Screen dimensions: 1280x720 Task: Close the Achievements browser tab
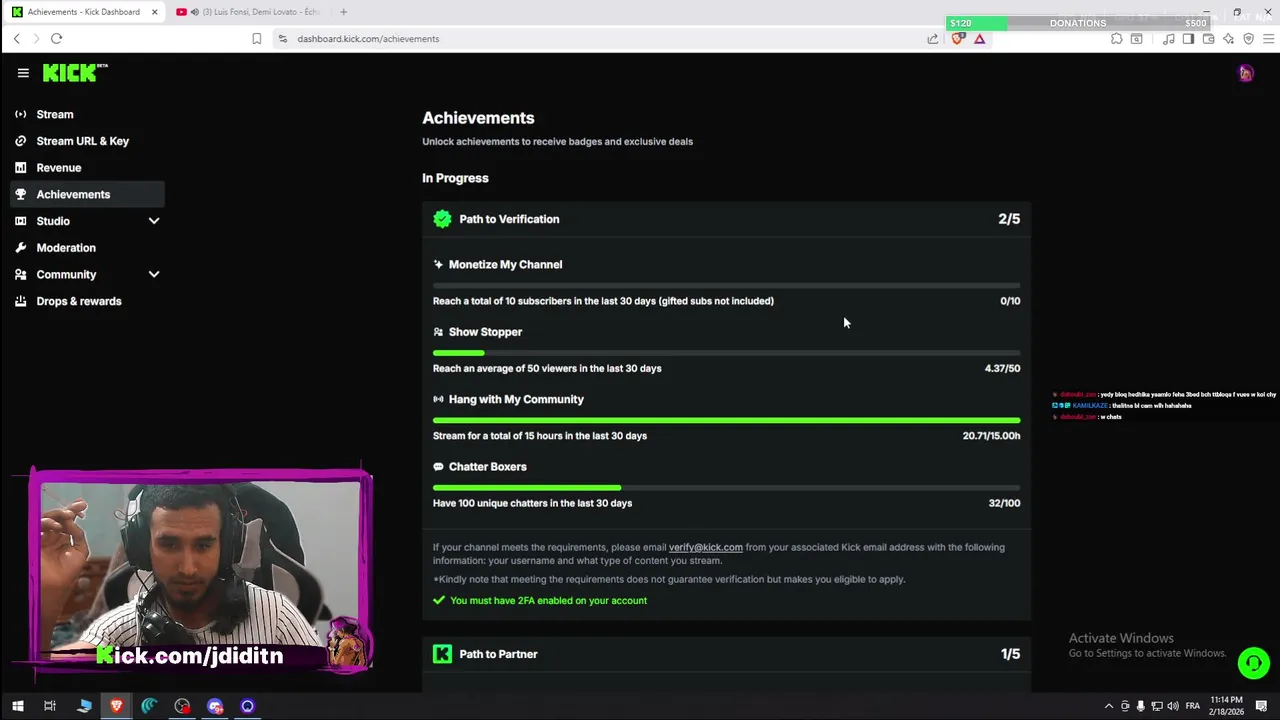tap(154, 12)
